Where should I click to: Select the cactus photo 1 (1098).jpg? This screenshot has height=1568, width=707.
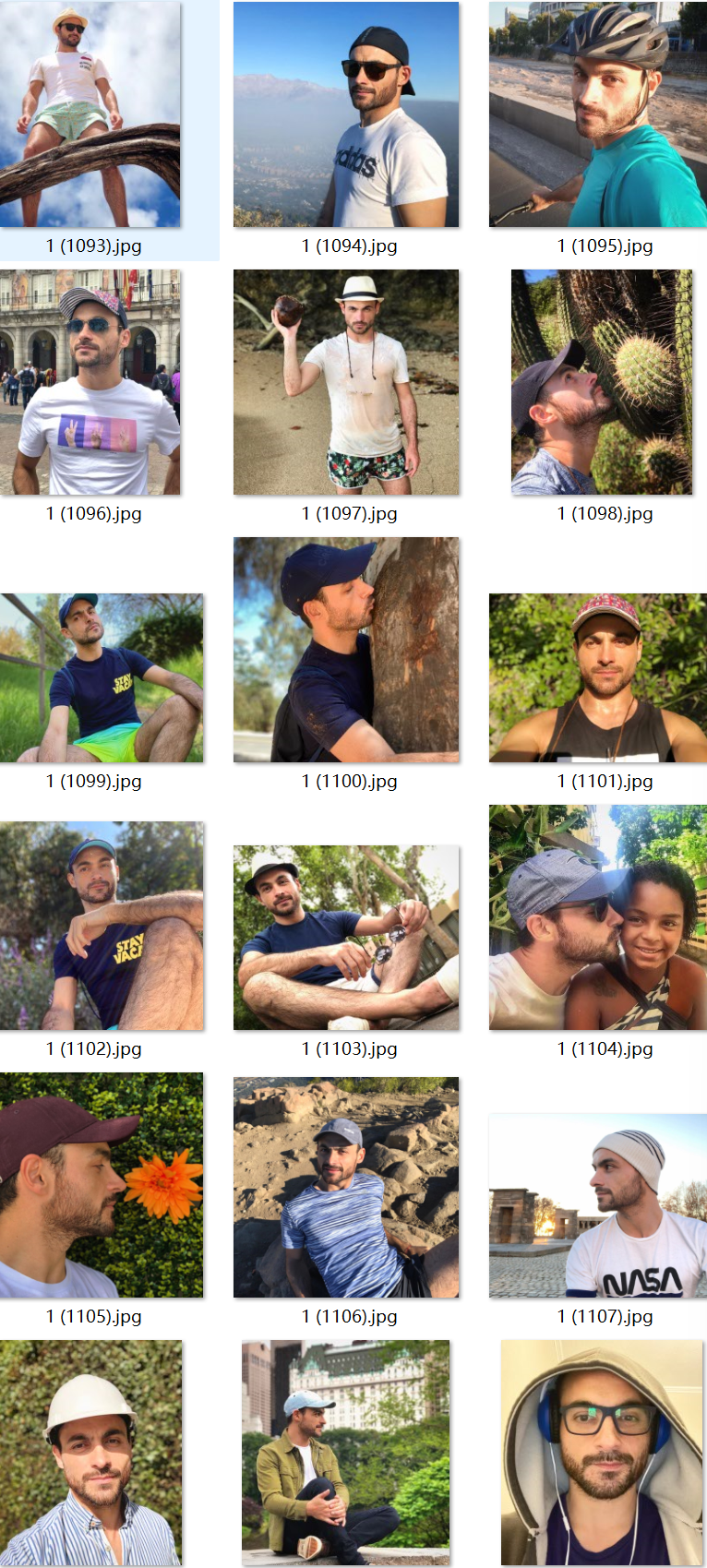[602, 382]
